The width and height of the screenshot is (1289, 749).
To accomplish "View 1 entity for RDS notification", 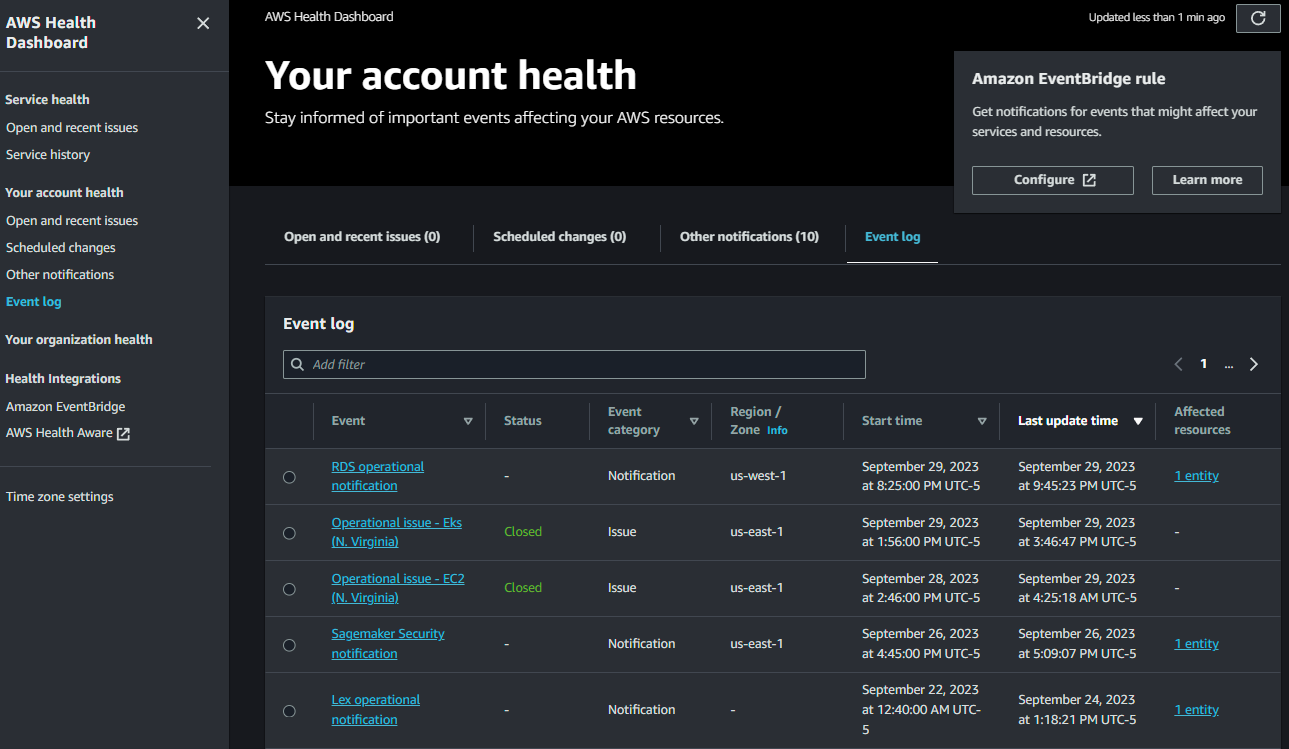I will click(x=1197, y=476).
